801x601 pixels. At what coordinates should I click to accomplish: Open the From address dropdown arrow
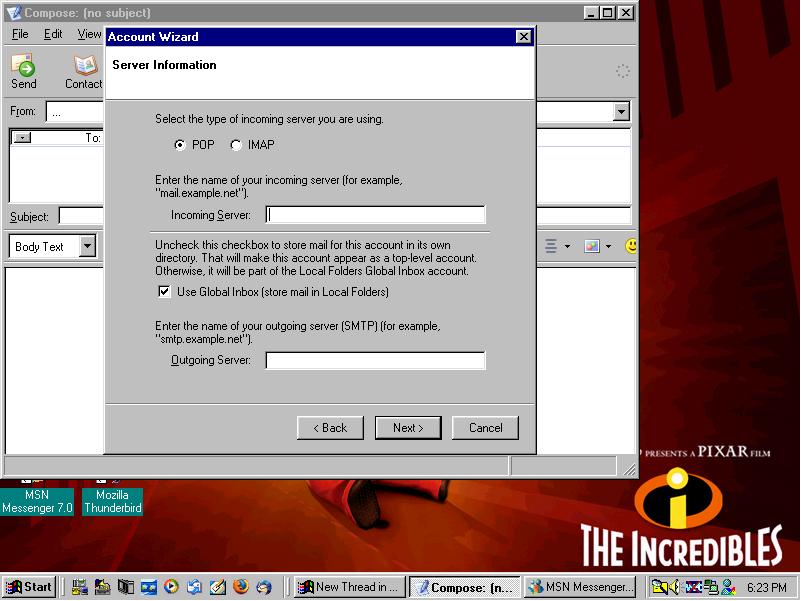621,113
